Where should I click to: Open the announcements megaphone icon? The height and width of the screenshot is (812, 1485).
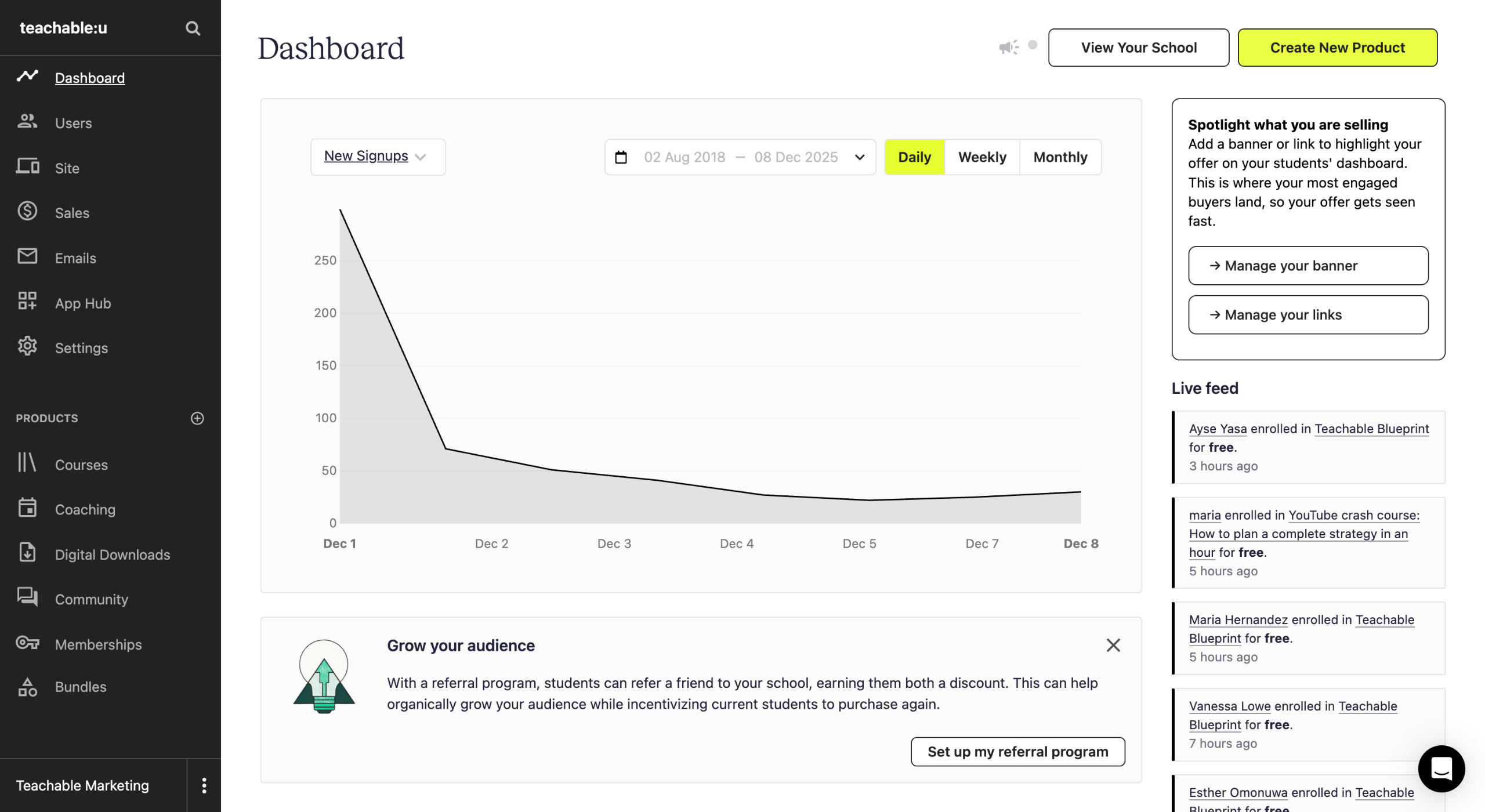[x=1008, y=47]
